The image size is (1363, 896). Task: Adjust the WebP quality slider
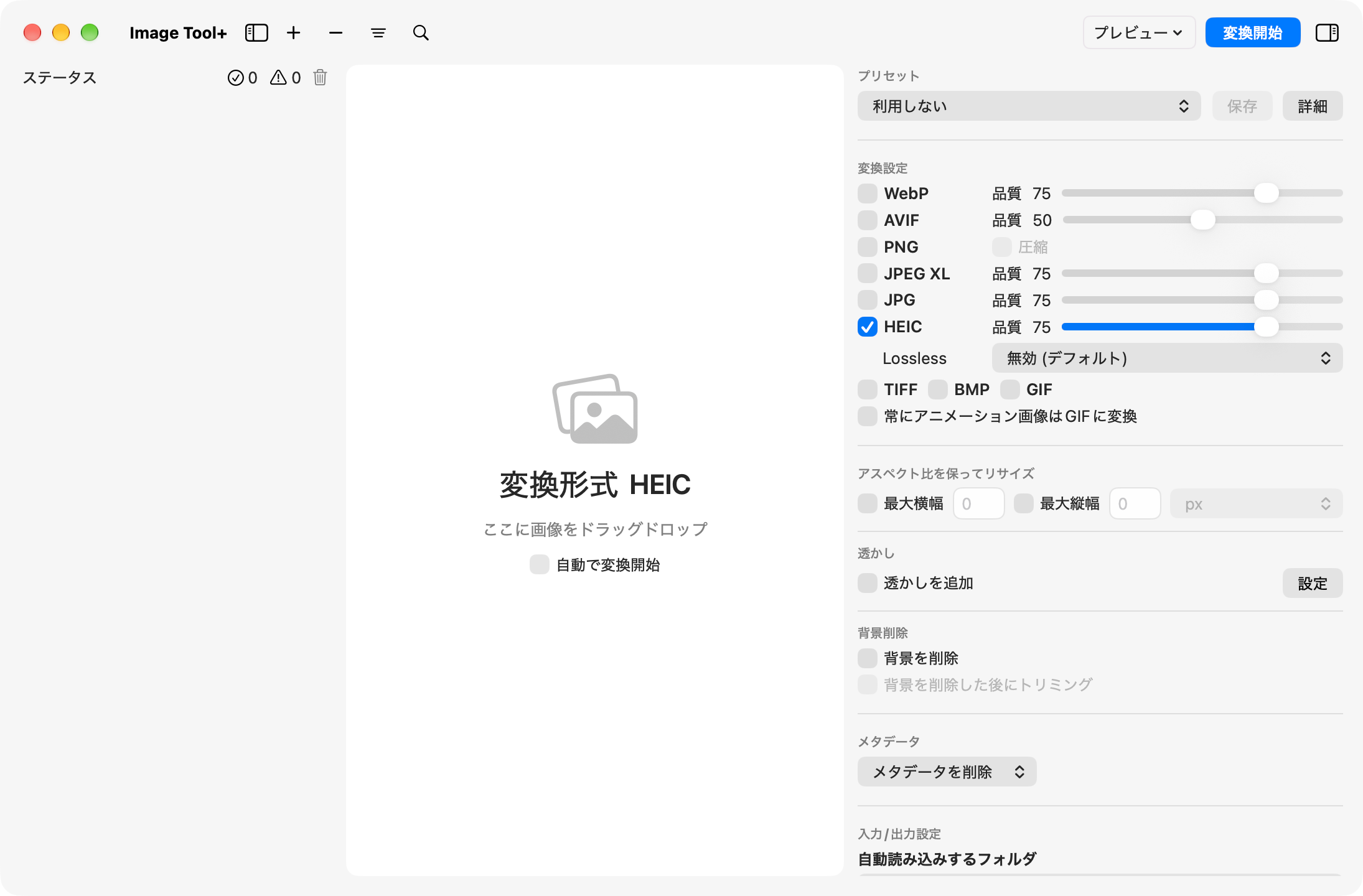1202,194
